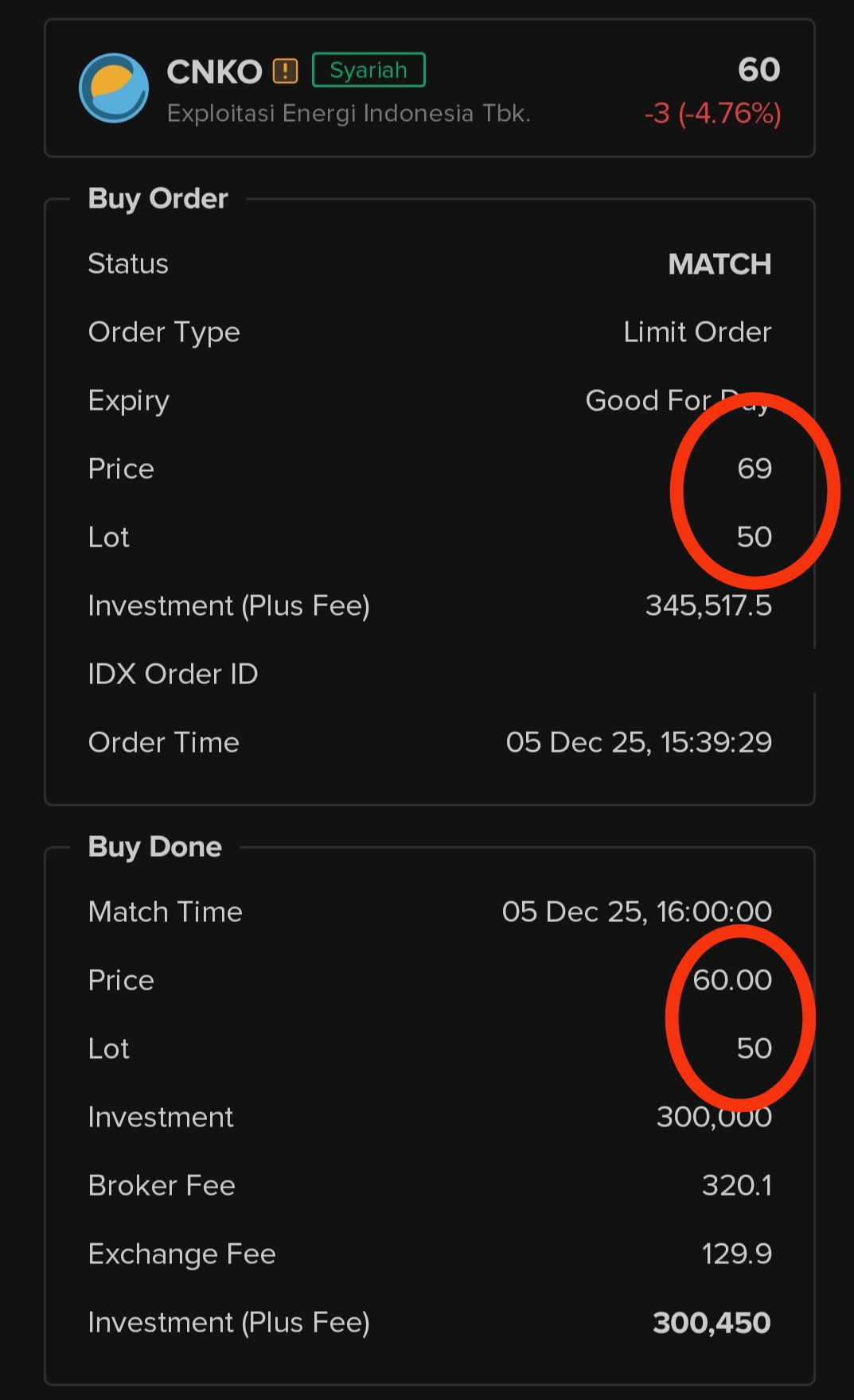Click the MATCH order status value
Viewport: 854px width, 1400px height.
pos(719,264)
